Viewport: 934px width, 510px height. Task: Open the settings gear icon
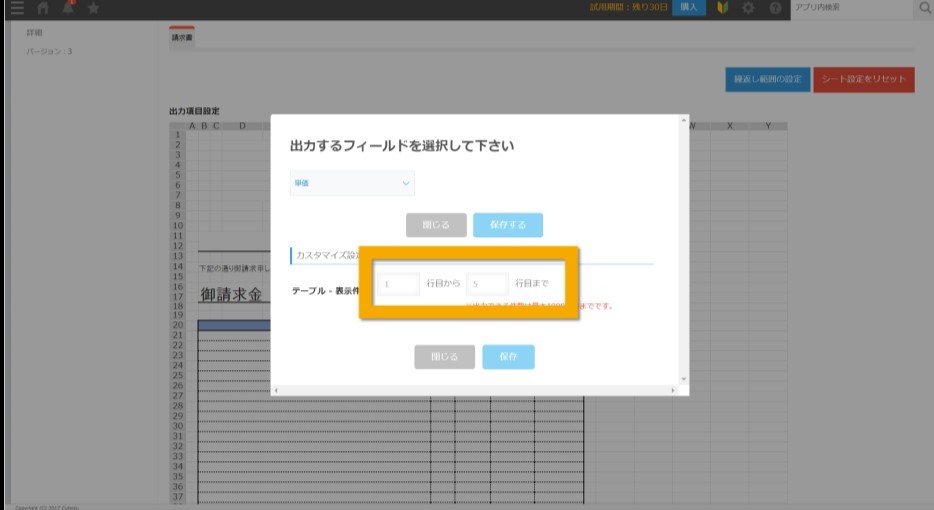click(748, 8)
